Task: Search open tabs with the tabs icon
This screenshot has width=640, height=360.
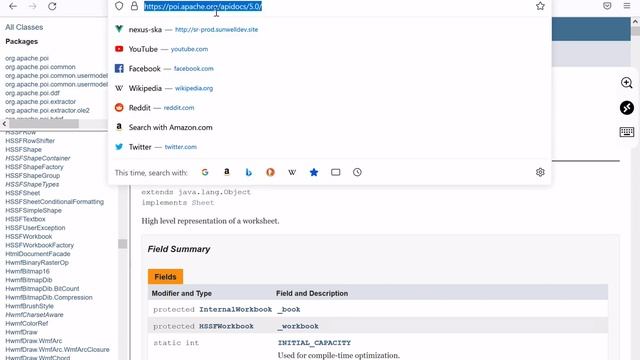Action: (x=336, y=172)
